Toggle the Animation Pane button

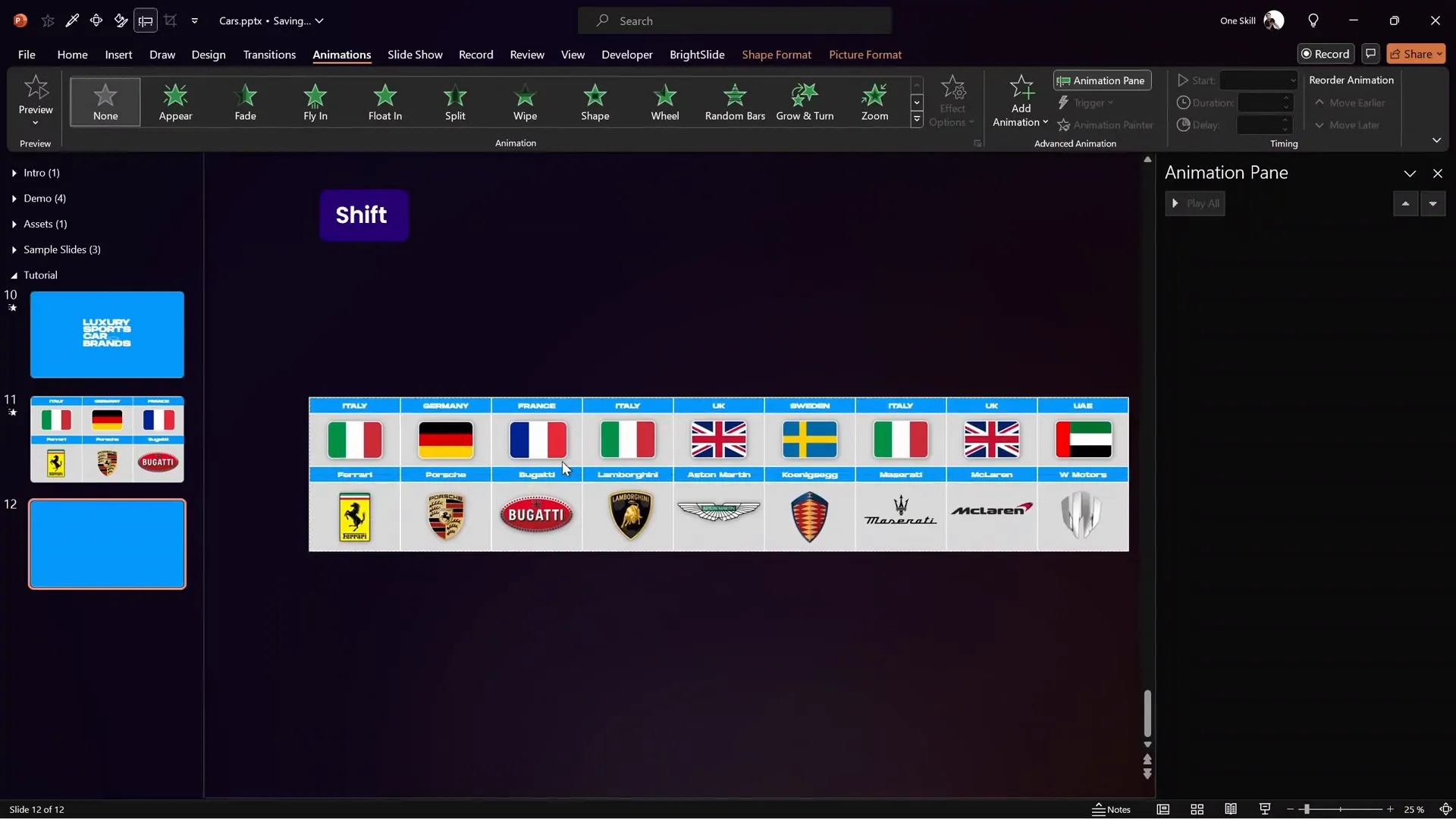(1102, 80)
